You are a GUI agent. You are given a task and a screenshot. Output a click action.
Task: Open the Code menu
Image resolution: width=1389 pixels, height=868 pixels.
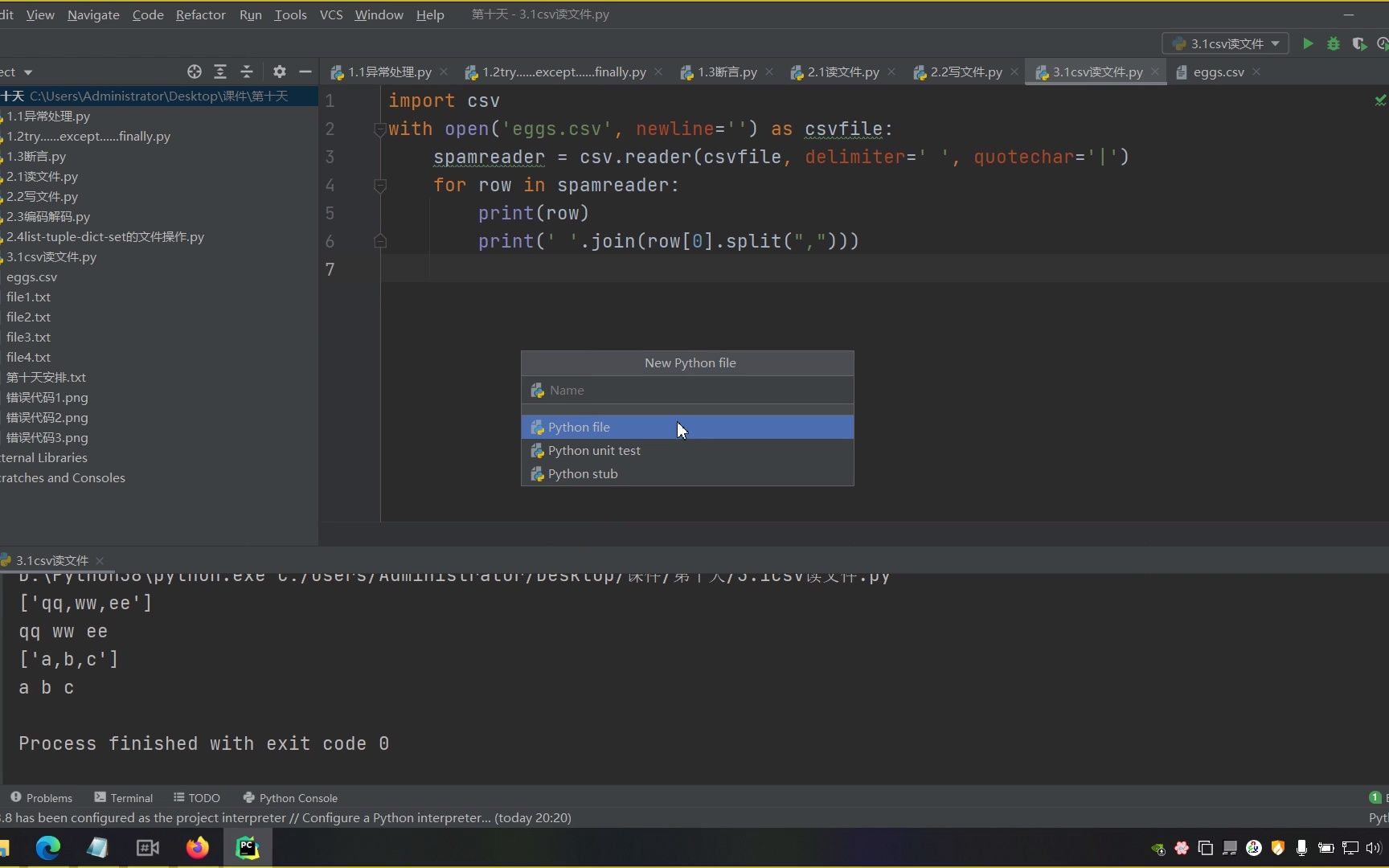click(148, 14)
